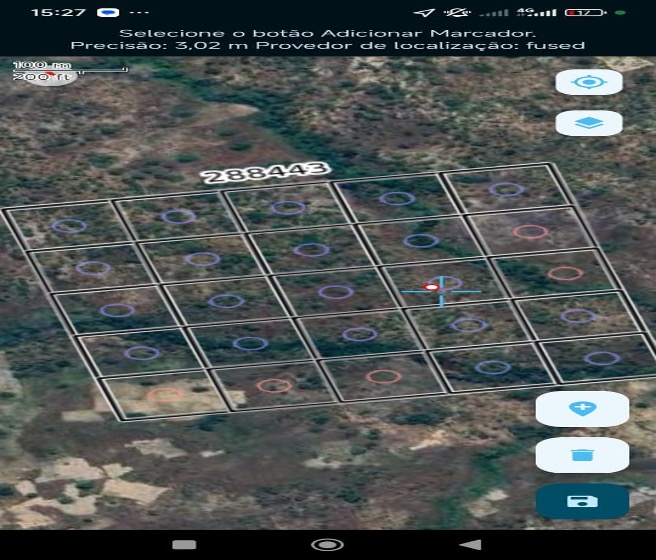Select the plot label 288443
Image resolution: width=656 pixels, height=560 pixels.
[266, 172]
